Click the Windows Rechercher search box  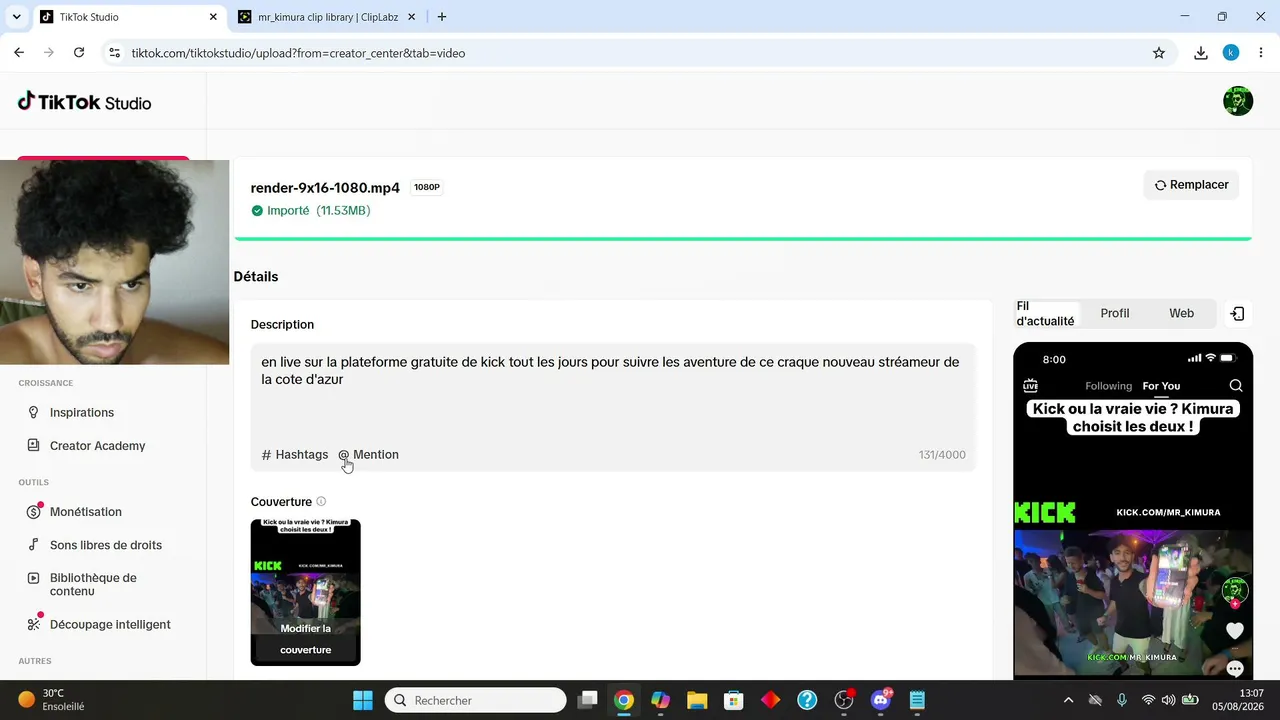pos(476,700)
